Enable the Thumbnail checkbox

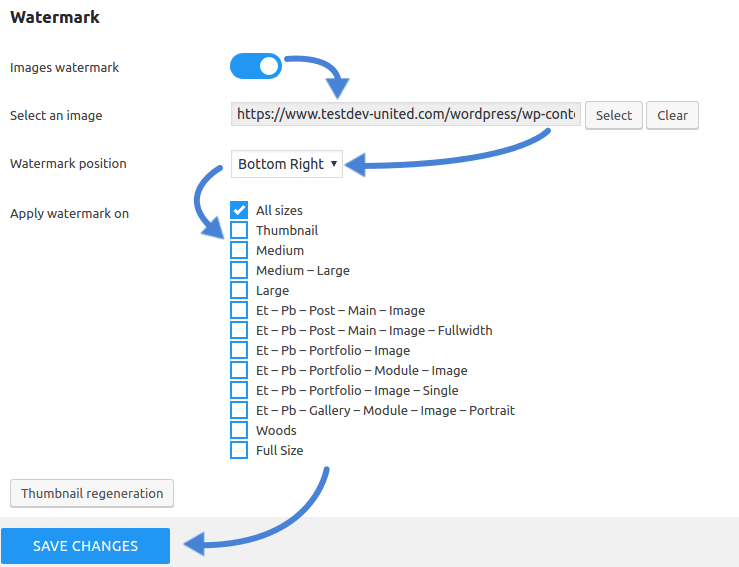click(239, 230)
